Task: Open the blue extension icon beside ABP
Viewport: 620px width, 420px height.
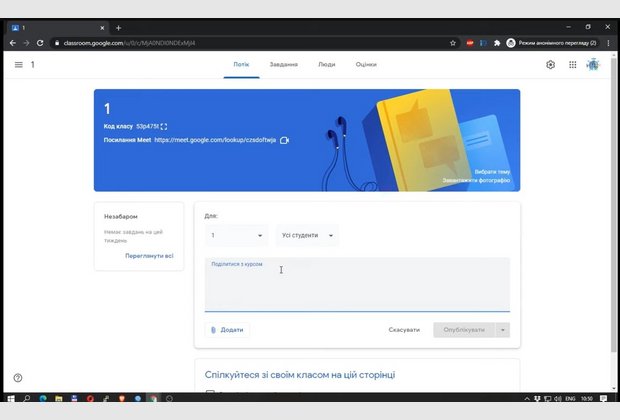Action: 483,43
